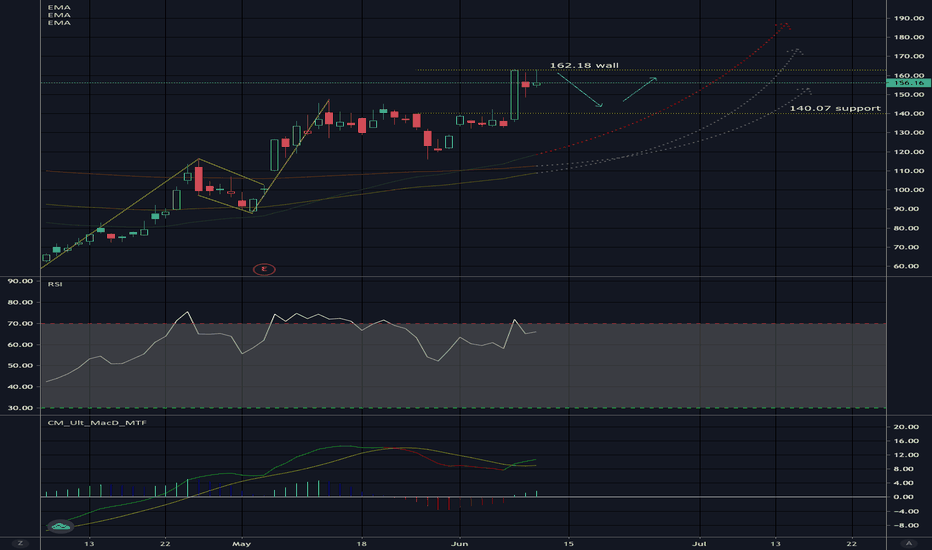
Task: Click the 30.00 level on the RSI scale
Action: (20, 408)
